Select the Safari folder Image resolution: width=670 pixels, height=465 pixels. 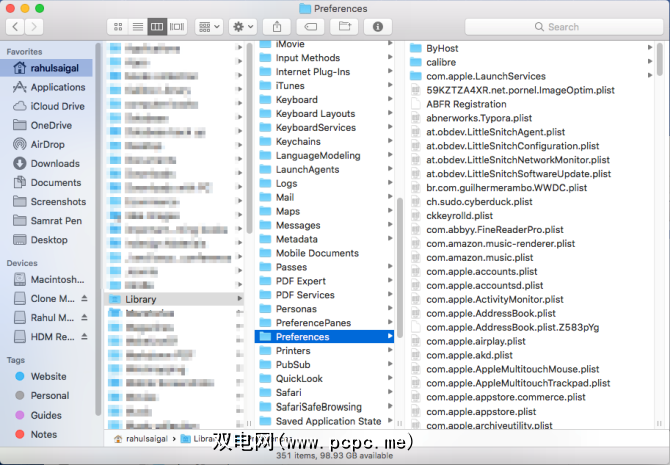click(x=324, y=392)
